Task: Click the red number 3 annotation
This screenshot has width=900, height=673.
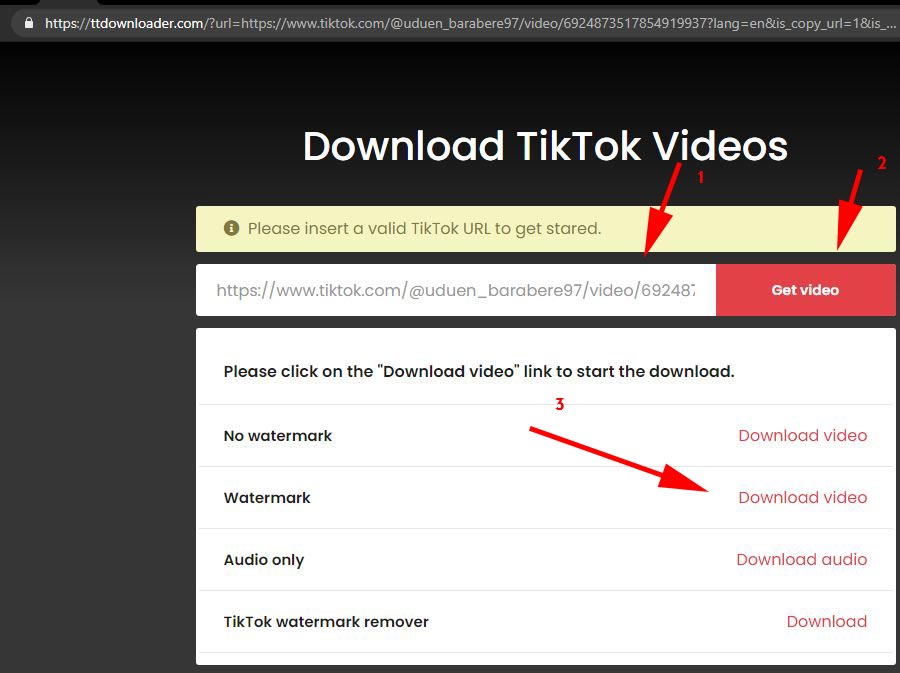Action: [x=560, y=404]
